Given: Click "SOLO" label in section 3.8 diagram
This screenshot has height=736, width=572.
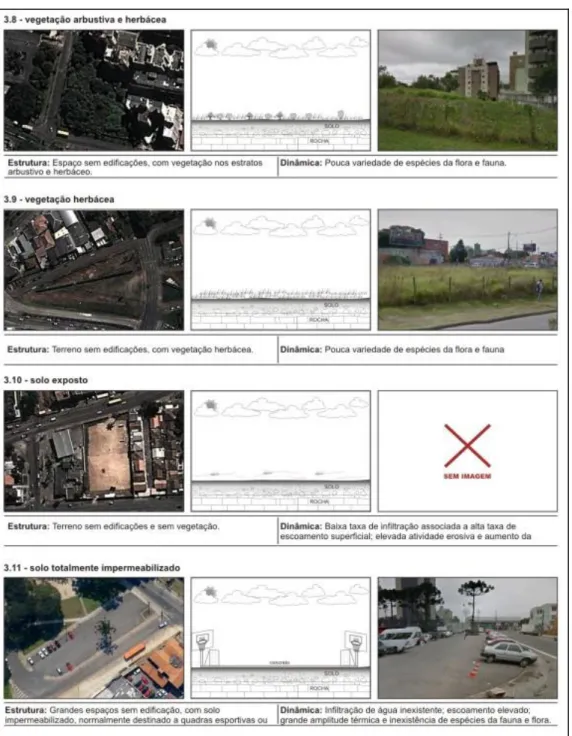Looking at the screenshot, I should pos(331,126).
